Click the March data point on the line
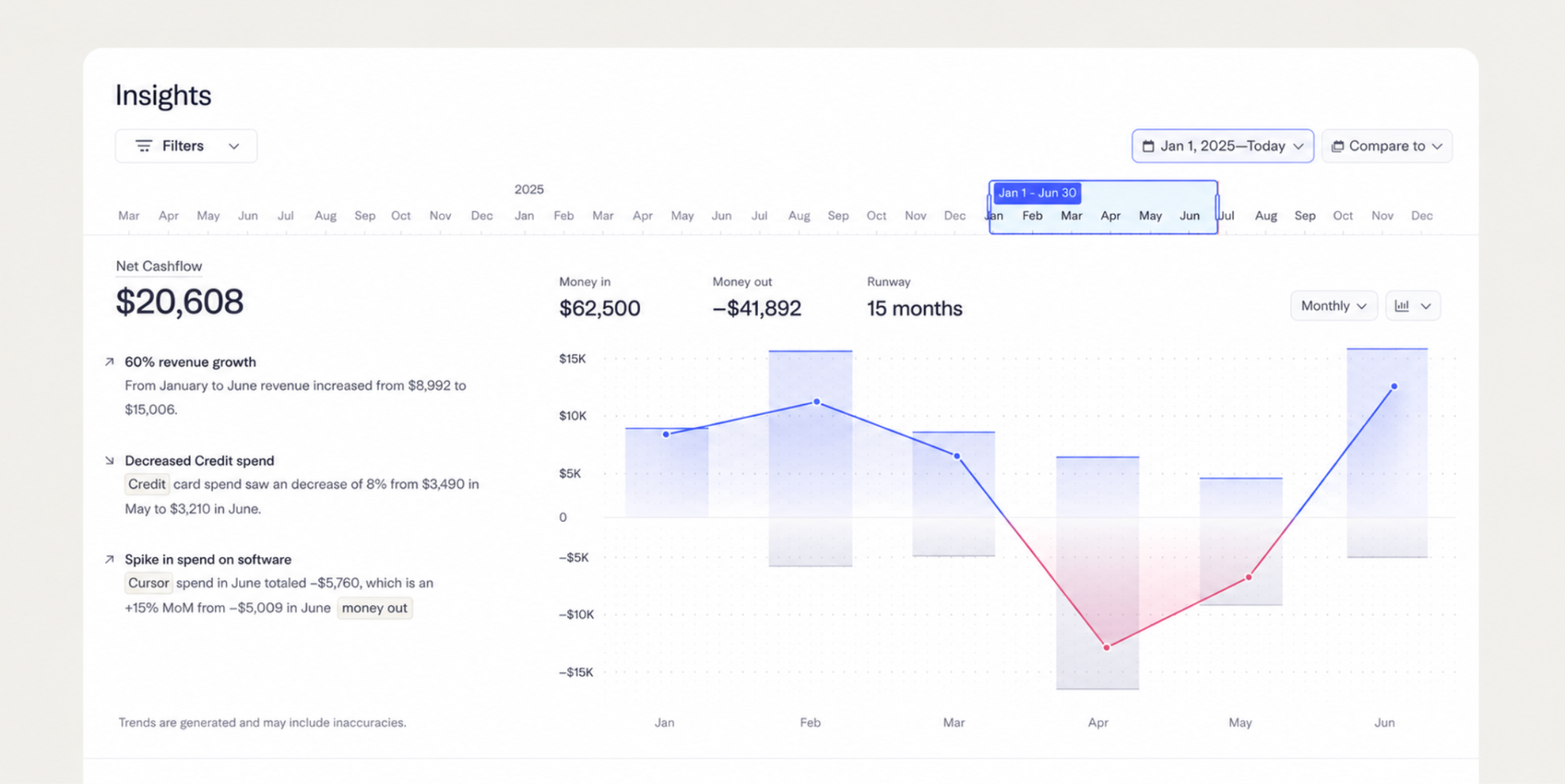Viewport: 1565px width, 784px height. [957, 456]
